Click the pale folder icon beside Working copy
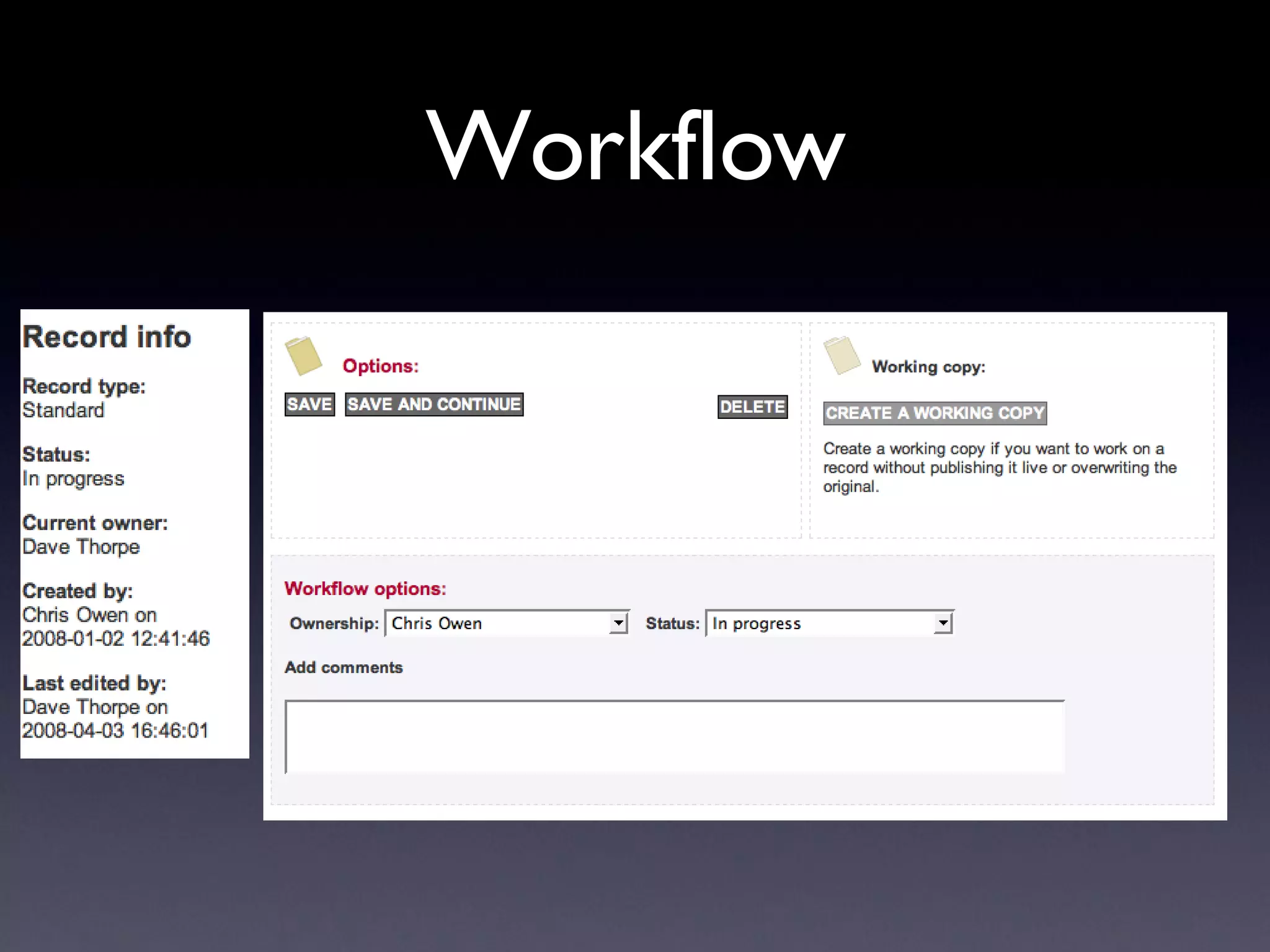This screenshot has width=1270, height=952. [841, 356]
